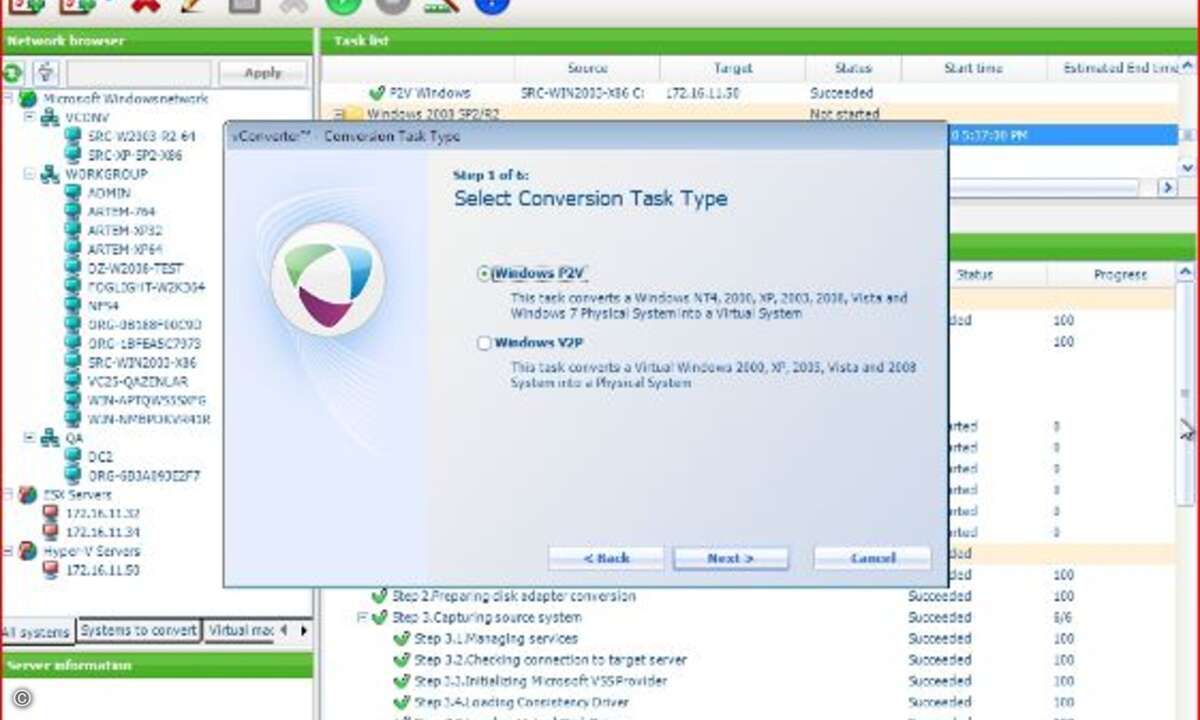Collapse the Hyper-V Servers node
The height and width of the screenshot is (720, 1200).
[8, 551]
